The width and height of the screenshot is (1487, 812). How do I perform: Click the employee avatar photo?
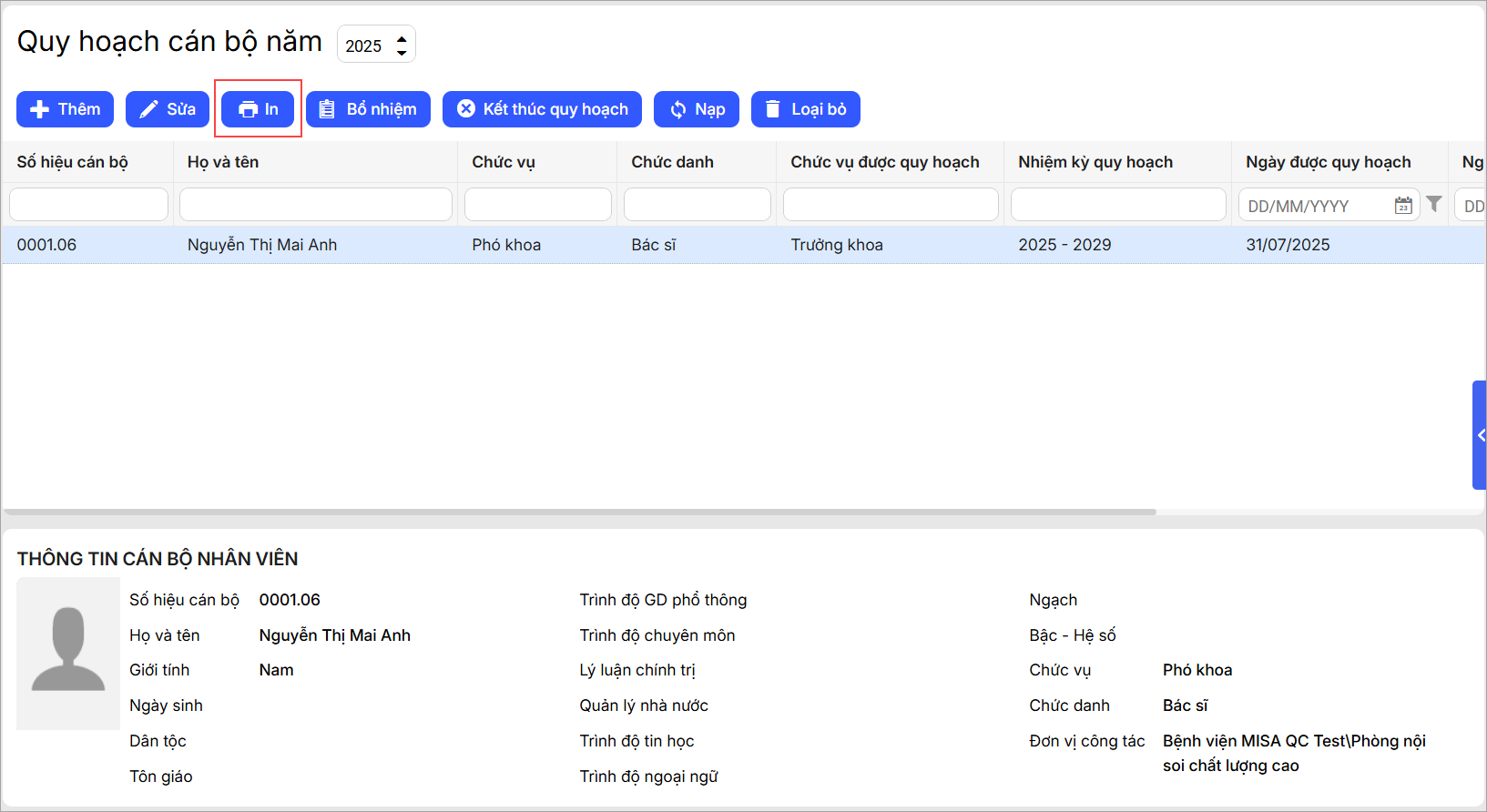pos(68,653)
